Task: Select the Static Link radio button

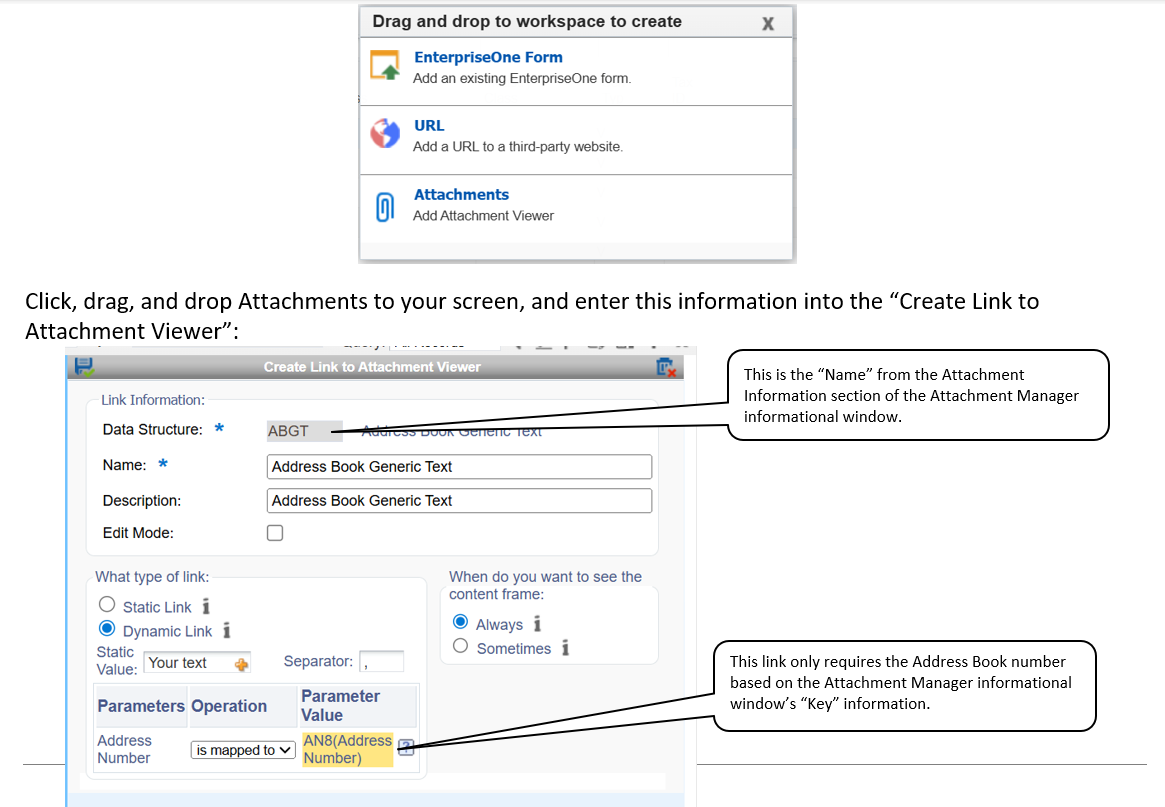Action: 108,605
